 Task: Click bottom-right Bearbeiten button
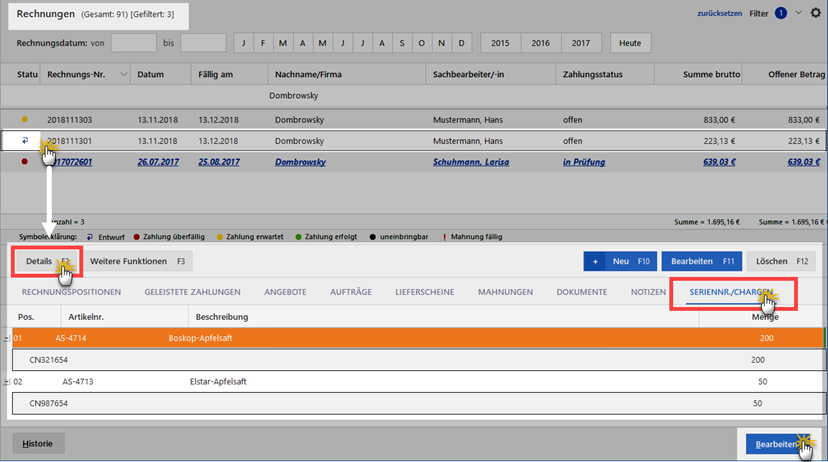pyautogui.click(x=777, y=444)
